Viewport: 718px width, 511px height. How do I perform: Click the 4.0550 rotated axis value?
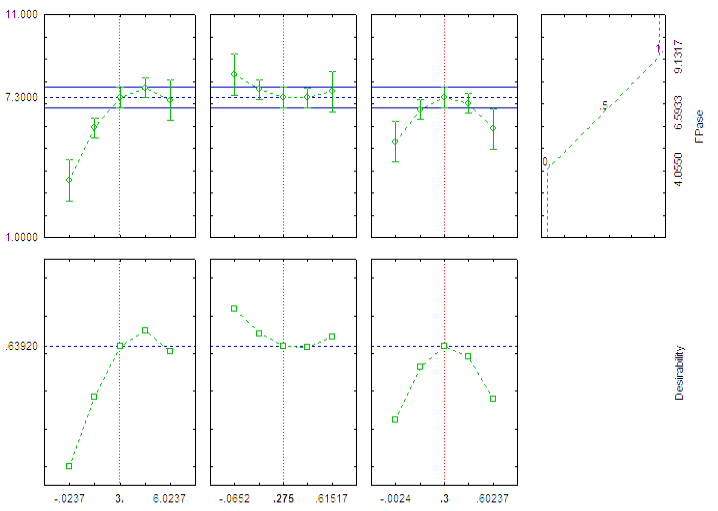(x=678, y=169)
